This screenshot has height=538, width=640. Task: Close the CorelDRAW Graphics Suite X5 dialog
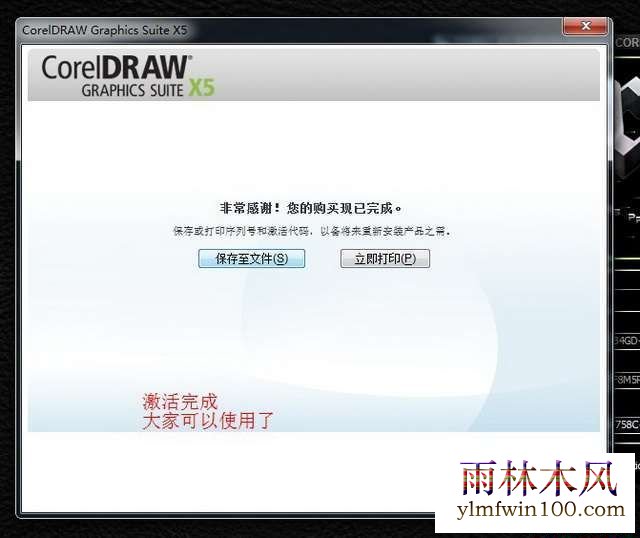click(585, 26)
